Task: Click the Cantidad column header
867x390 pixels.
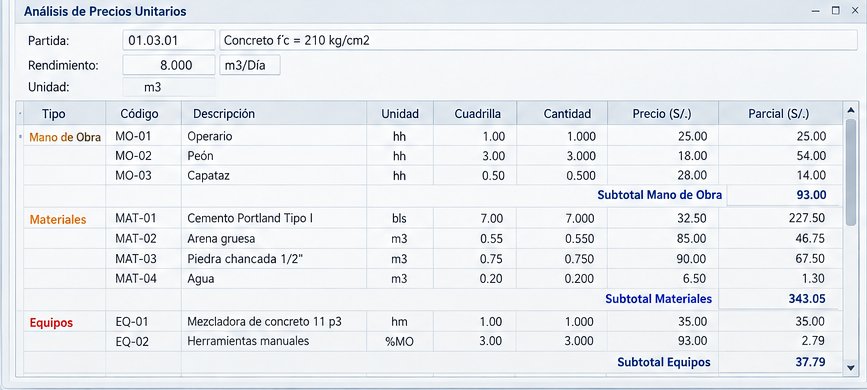Action: 562,114
